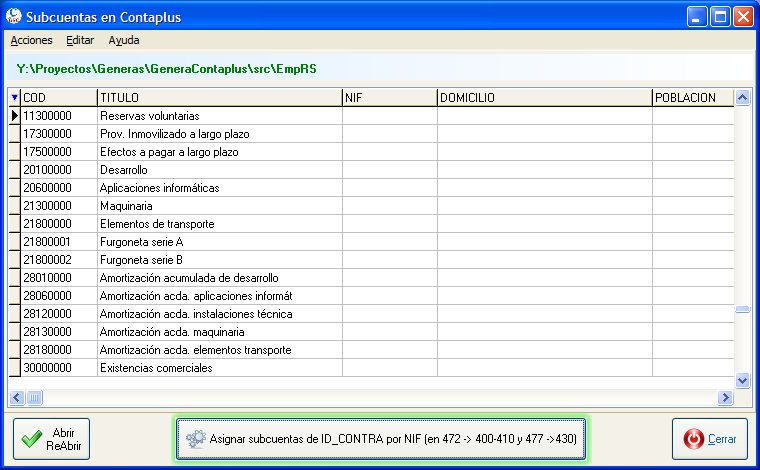Click the POBLACION column header

click(693, 97)
